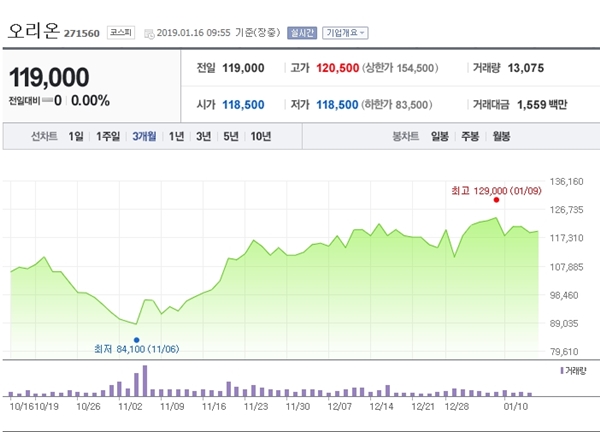Select the 1주일 line chart range
This screenshot has height=432, width=600.
coord(108,136)
